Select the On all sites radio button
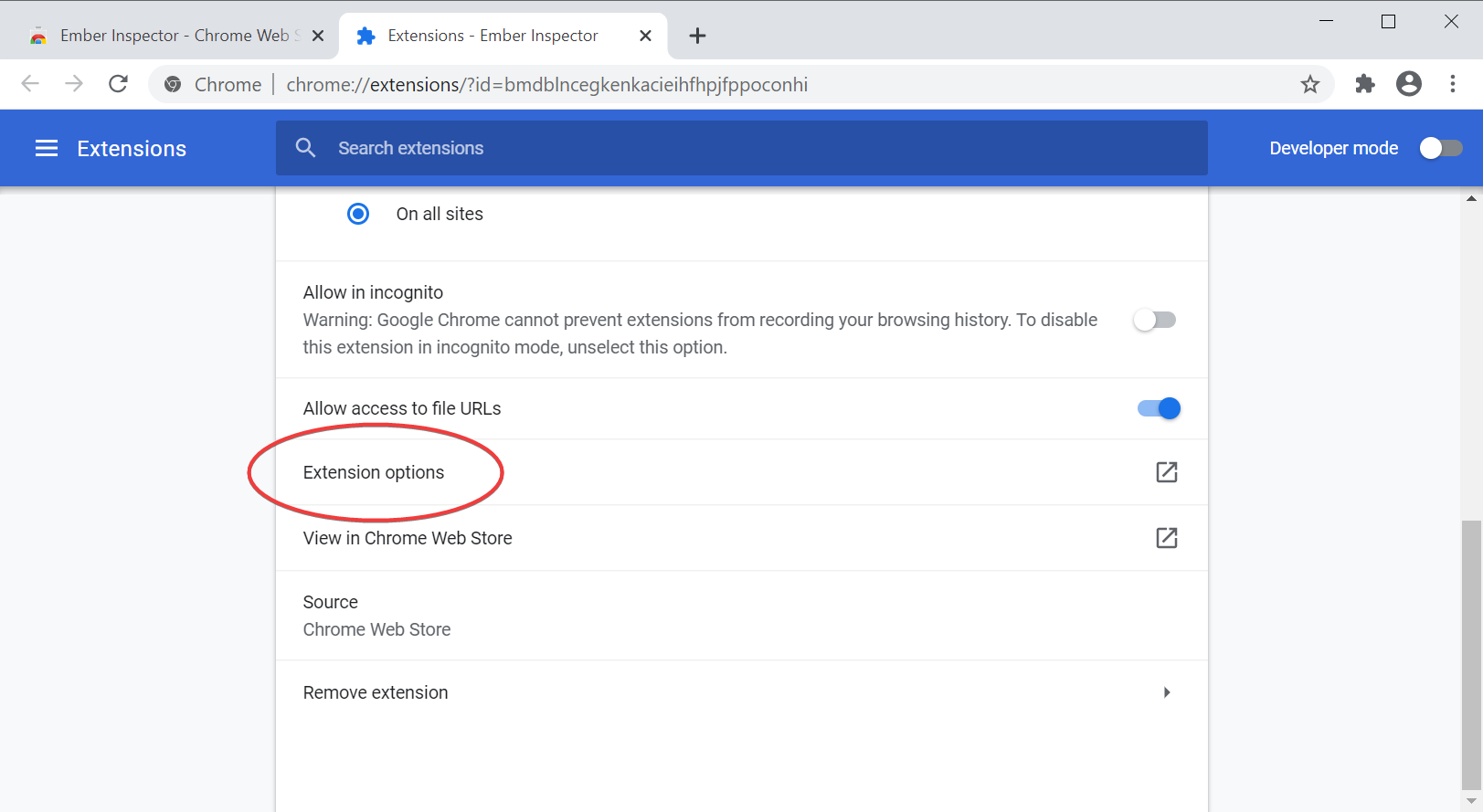1483x812 pixels. 358,214
